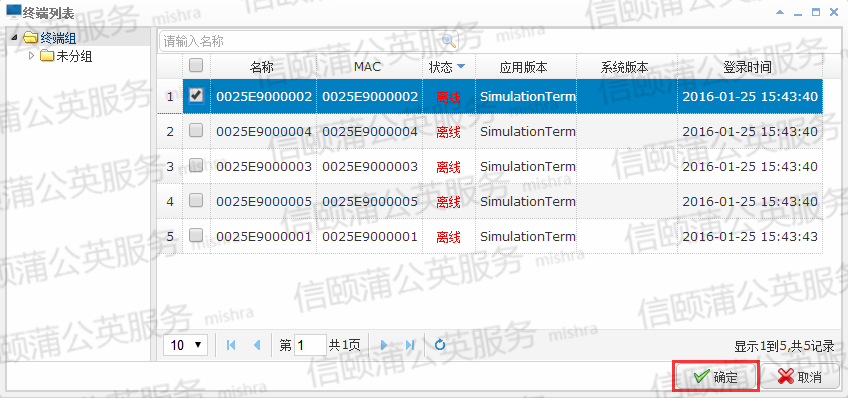Tick the select-all header checkbox
The width and height of the screenshot is (848, 398).
click(196, 66)
